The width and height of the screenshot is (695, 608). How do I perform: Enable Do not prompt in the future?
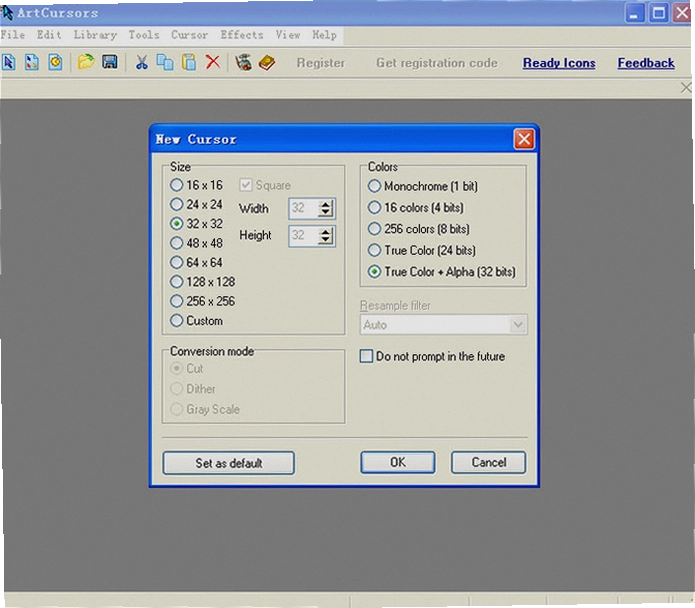pyautogui.click(x=433, y=356)
